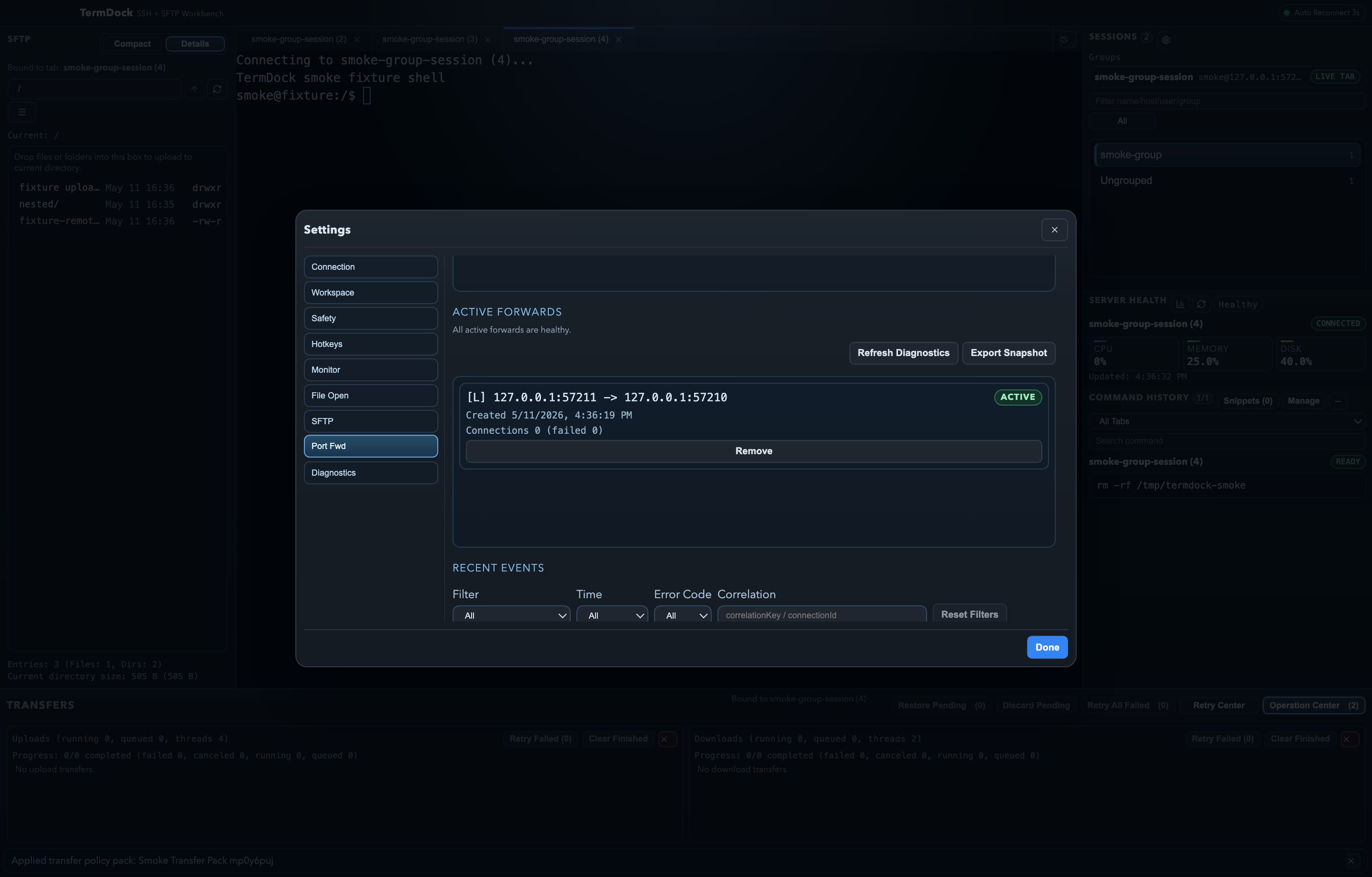Switch SFTP view to Compact
This screenshot has width=1372, height=877.
click(132, 44)
